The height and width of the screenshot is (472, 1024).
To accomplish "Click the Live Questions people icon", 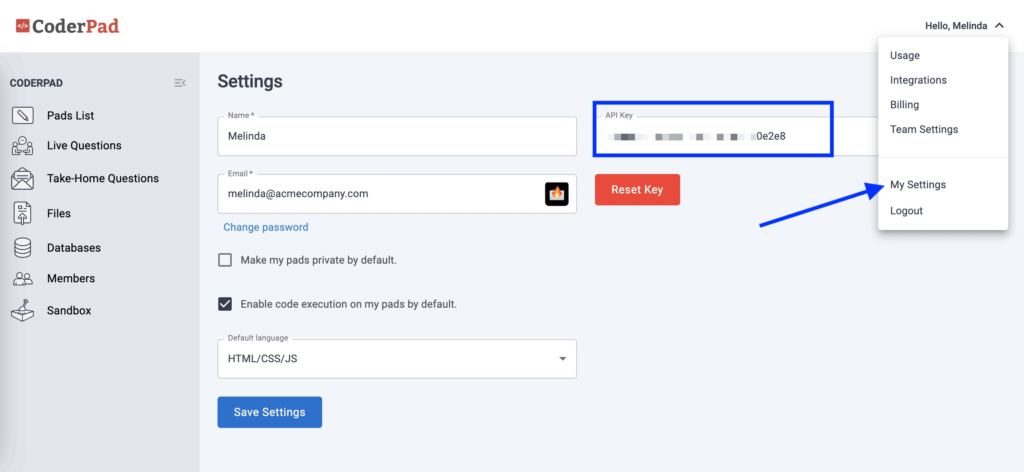I will pos(22,146).
